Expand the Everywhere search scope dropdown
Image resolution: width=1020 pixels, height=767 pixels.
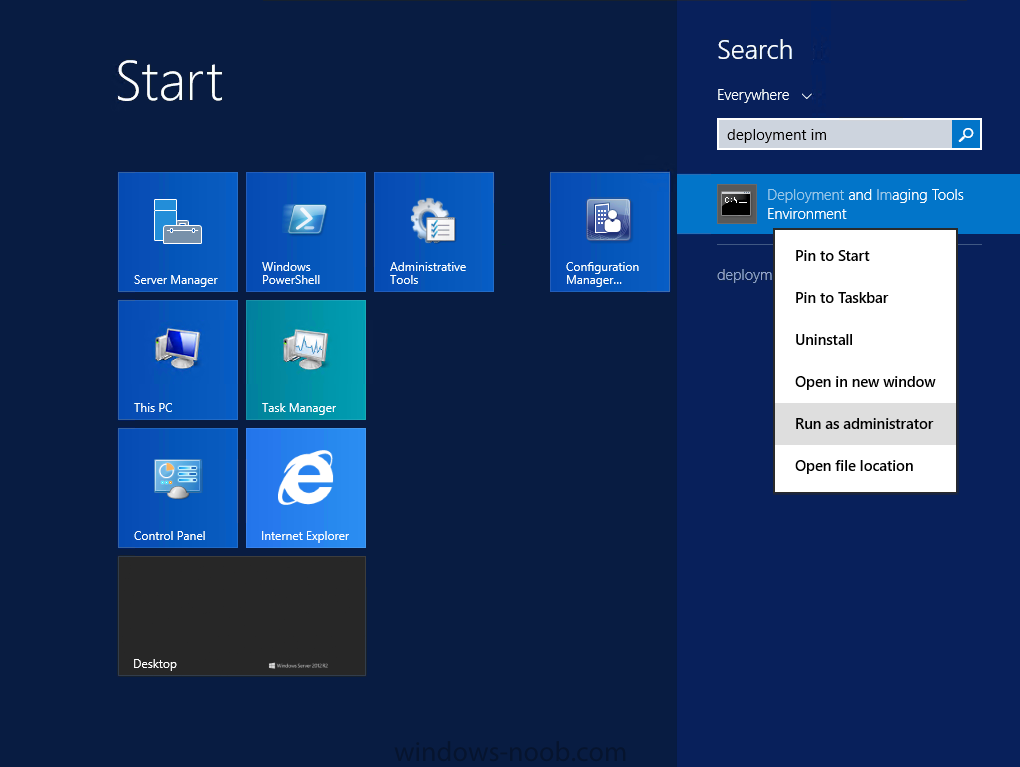(764, 96)
